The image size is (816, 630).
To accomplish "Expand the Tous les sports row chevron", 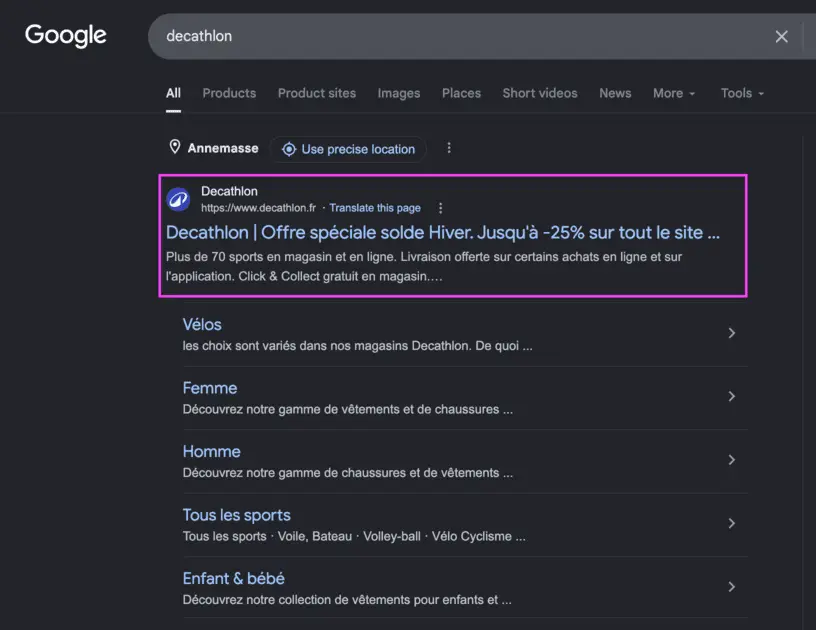I will tap(732, 523).
